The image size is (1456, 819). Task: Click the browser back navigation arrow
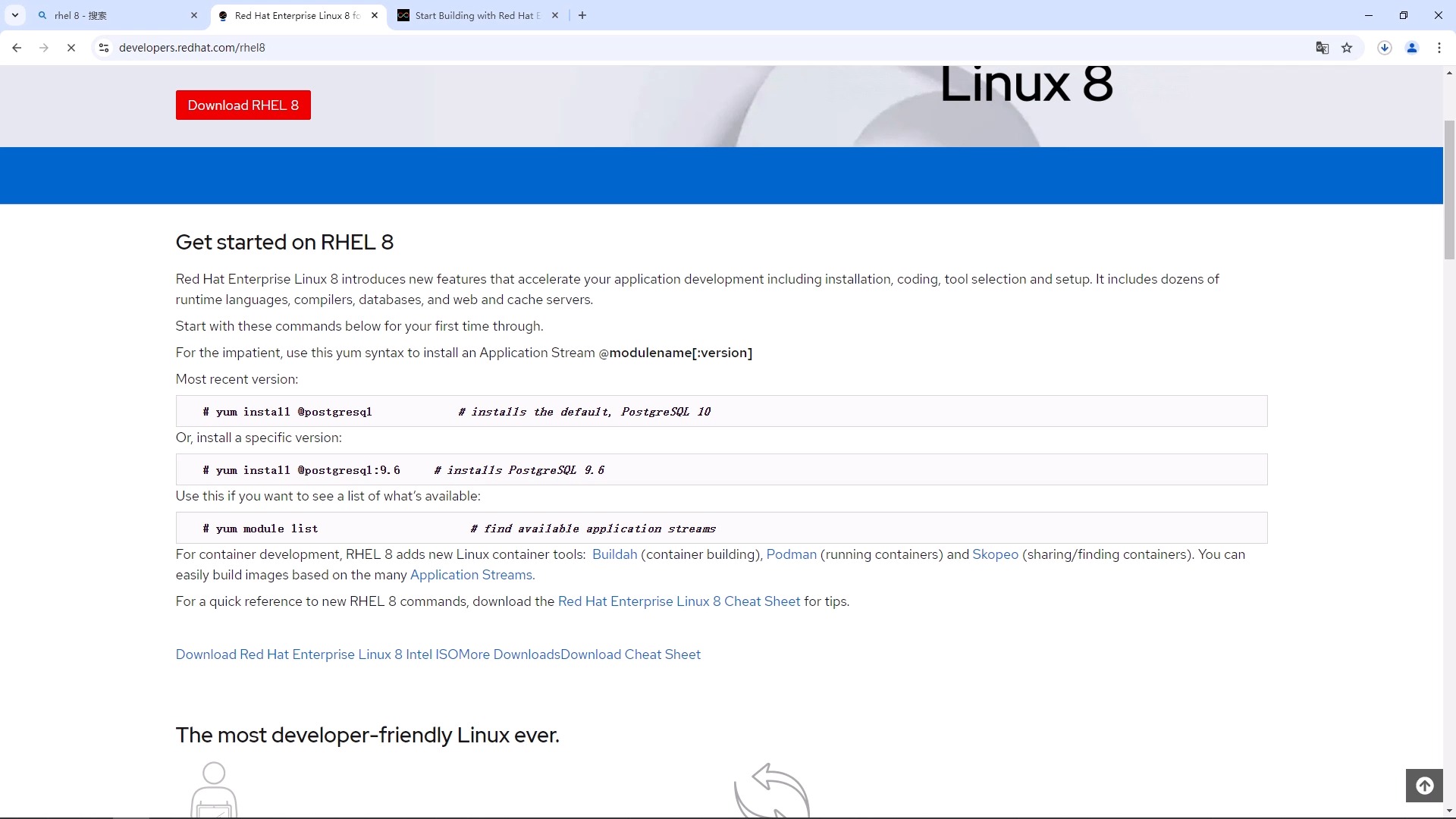click(x=17, y=47)
